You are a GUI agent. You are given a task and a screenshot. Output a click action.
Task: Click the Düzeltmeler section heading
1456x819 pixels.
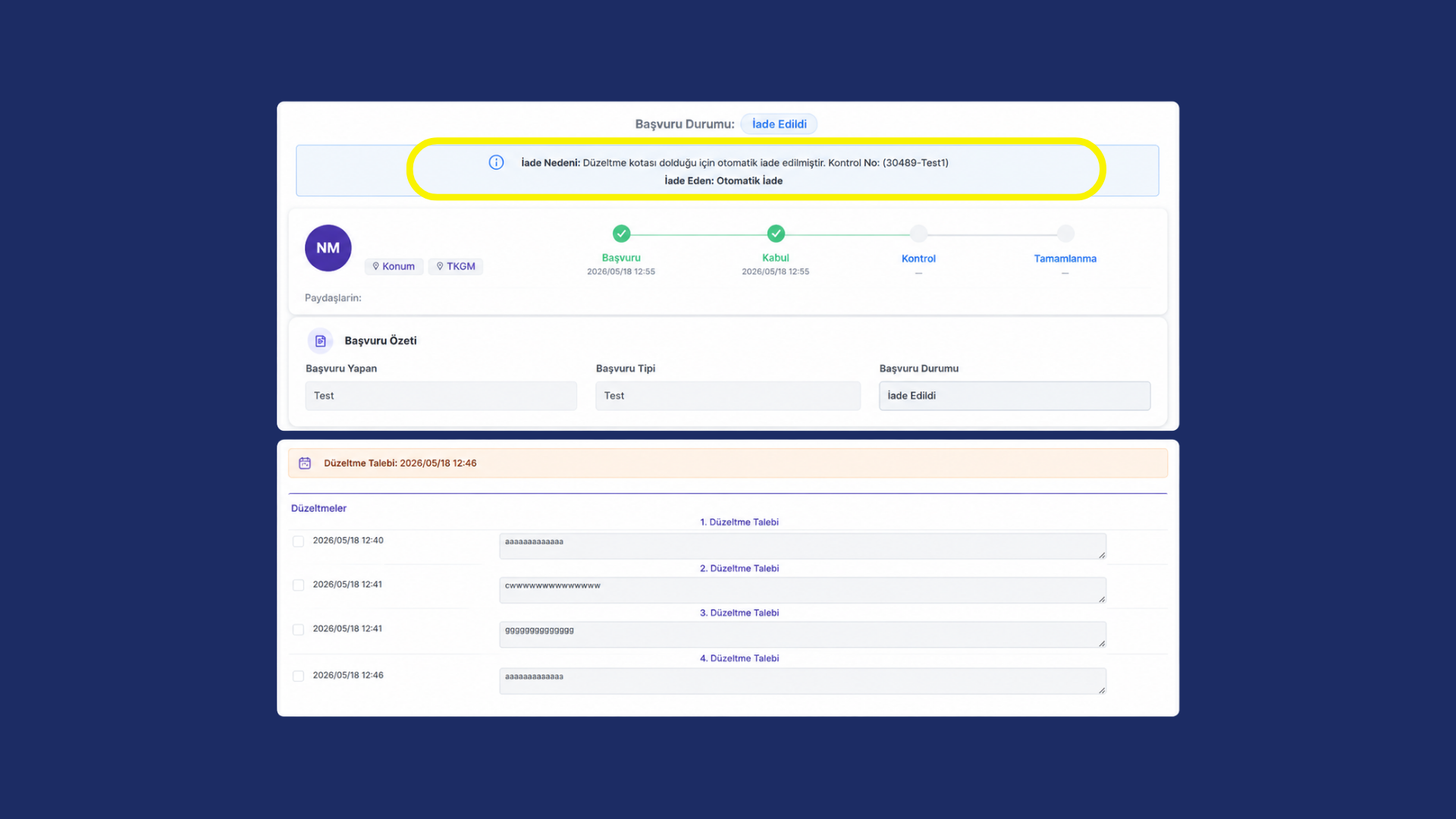point(318,508)
